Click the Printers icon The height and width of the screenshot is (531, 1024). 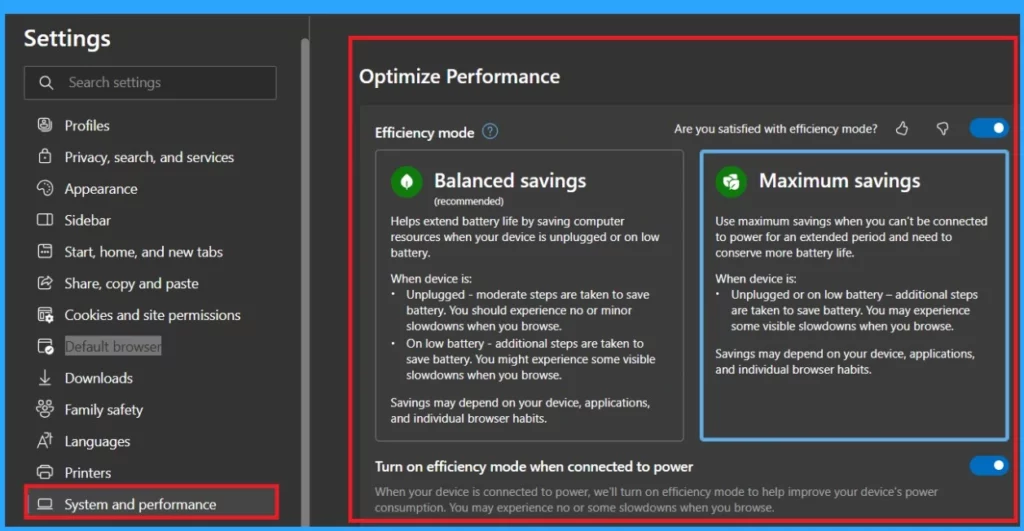44,472
